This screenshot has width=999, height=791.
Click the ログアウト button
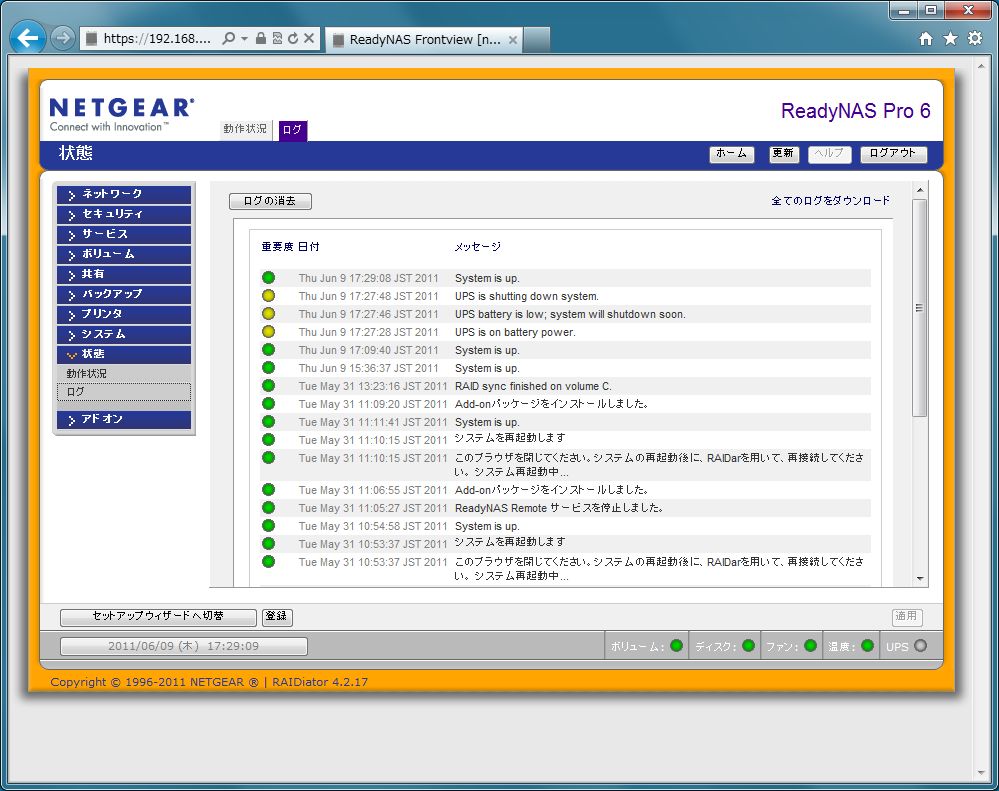pos(893,154)
